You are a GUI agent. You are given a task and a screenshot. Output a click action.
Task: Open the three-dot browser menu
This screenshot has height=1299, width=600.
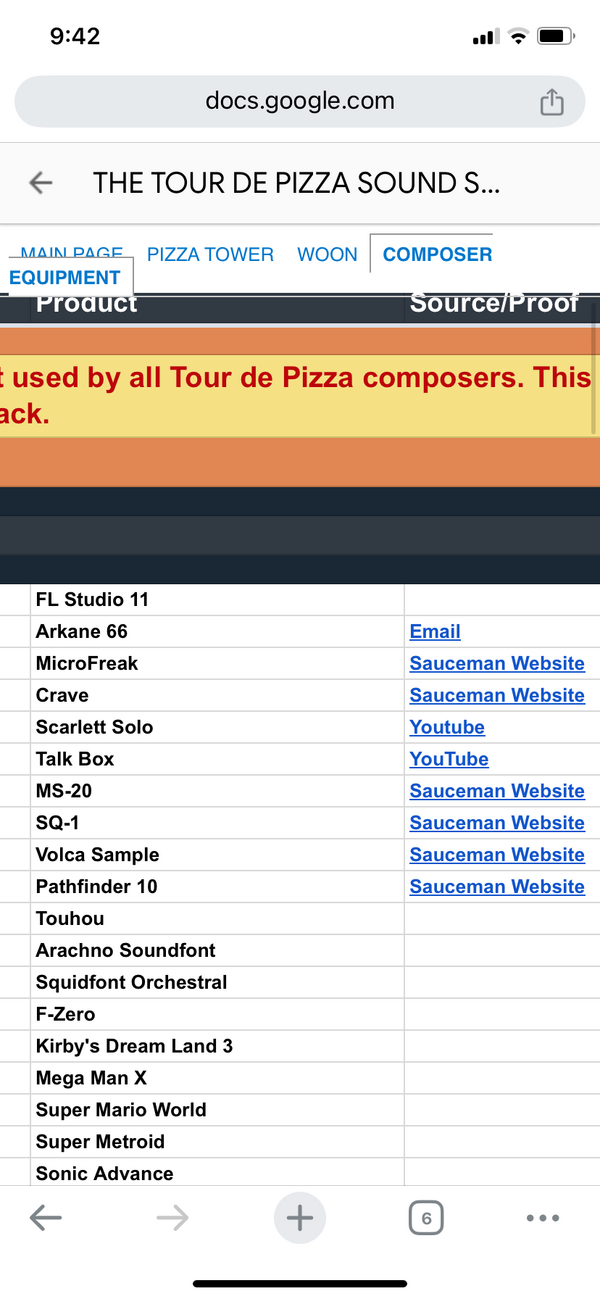point(542,1218)
